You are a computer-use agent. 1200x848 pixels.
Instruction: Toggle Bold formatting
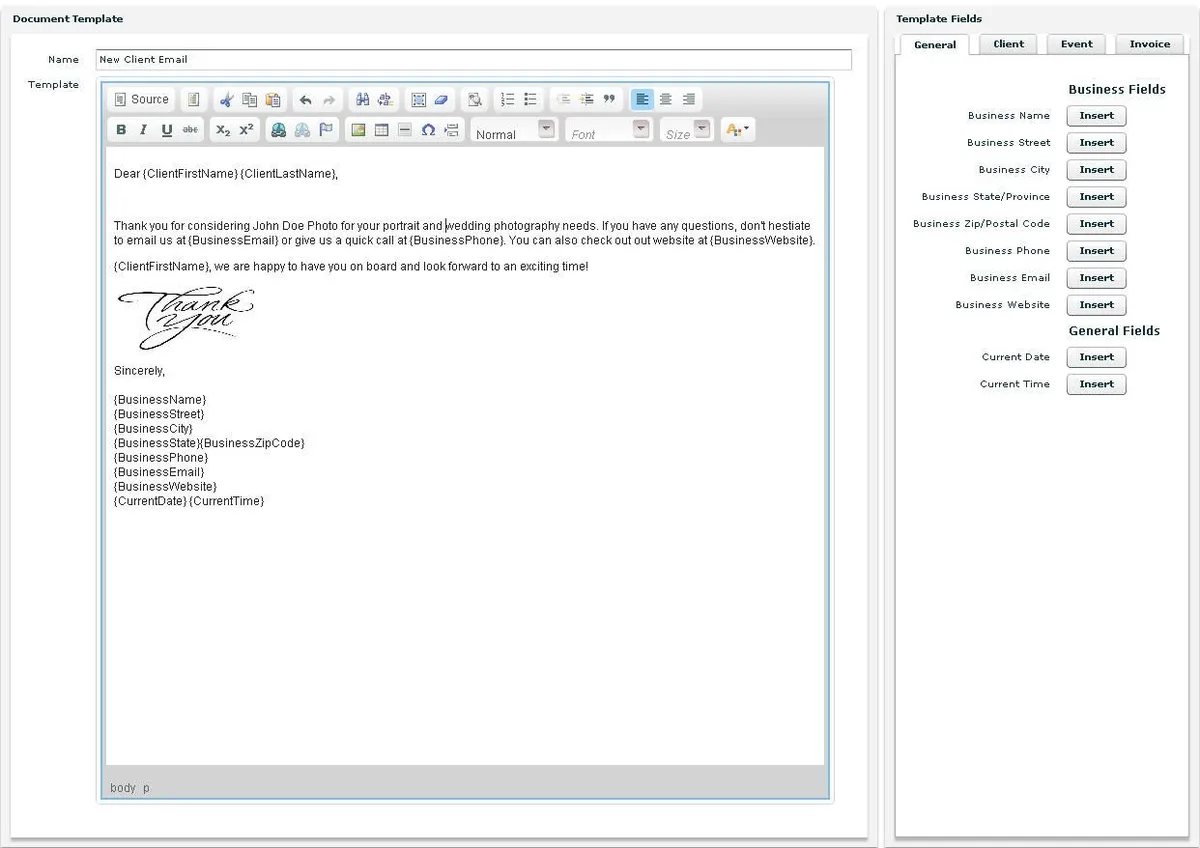pyautogui.click(x=122, y=130)
